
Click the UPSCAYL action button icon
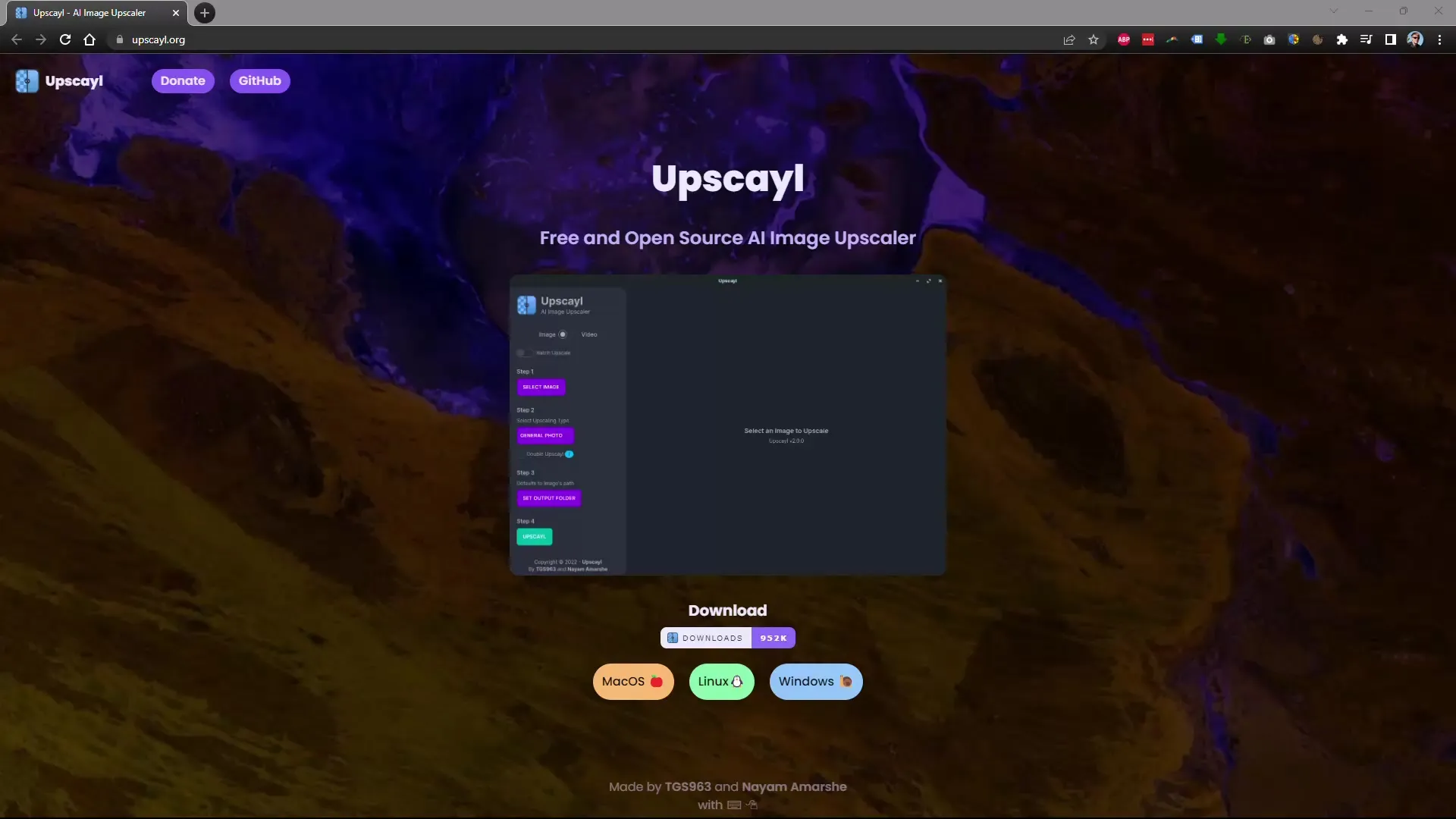tap(534, 537)
